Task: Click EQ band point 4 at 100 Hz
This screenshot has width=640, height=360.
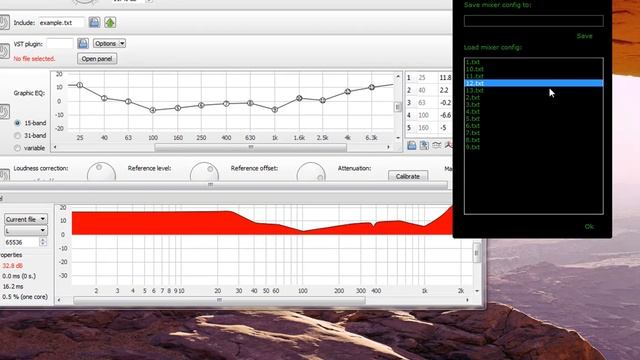Action: coord(153,110)
